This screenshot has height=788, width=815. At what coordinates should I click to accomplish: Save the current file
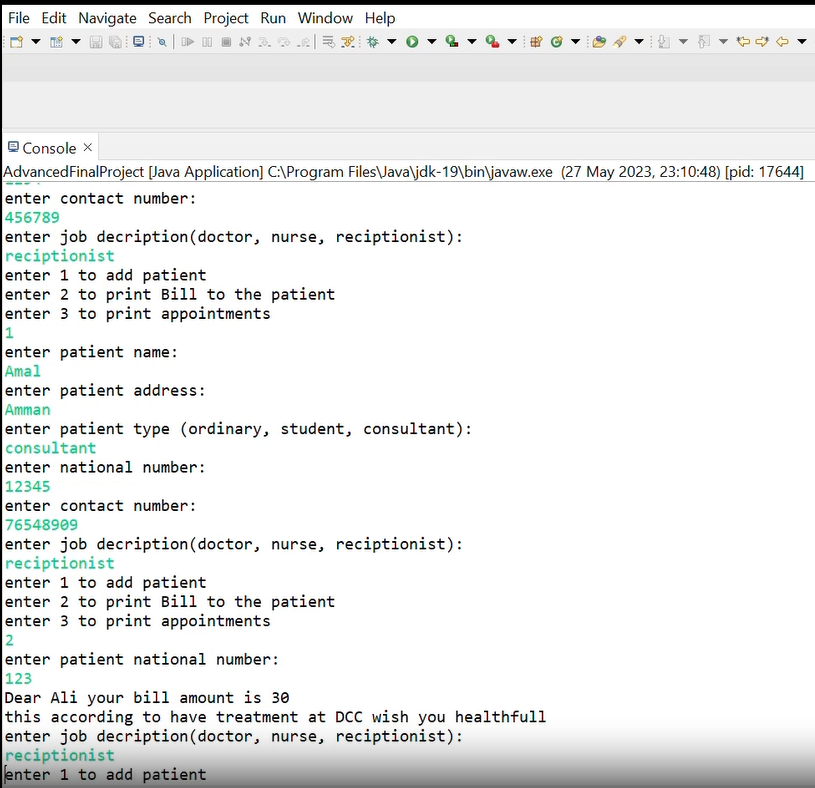96,40
